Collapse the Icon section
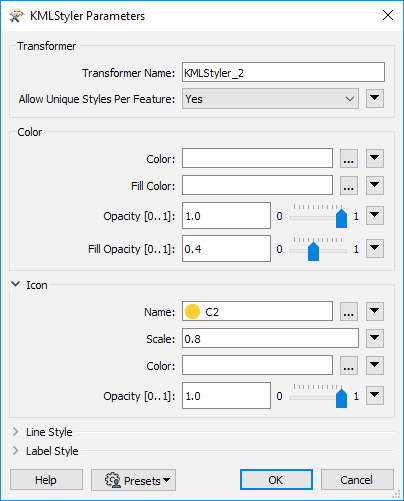 16,284
